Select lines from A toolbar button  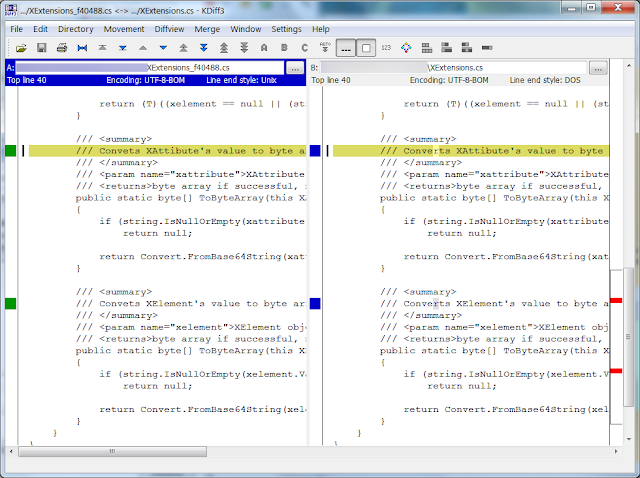tap(264, 48)
